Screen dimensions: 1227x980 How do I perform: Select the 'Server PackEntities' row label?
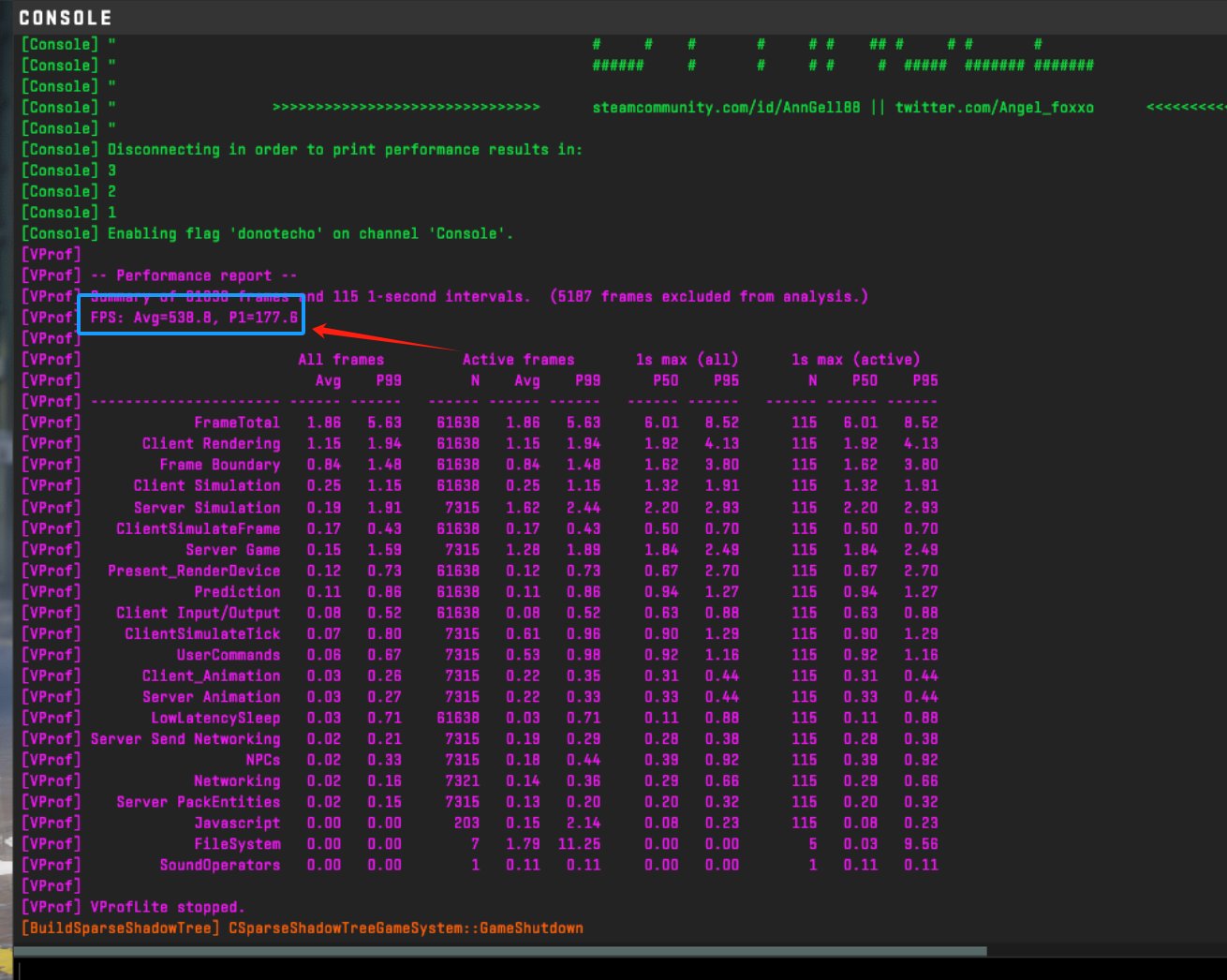[199, 802]
